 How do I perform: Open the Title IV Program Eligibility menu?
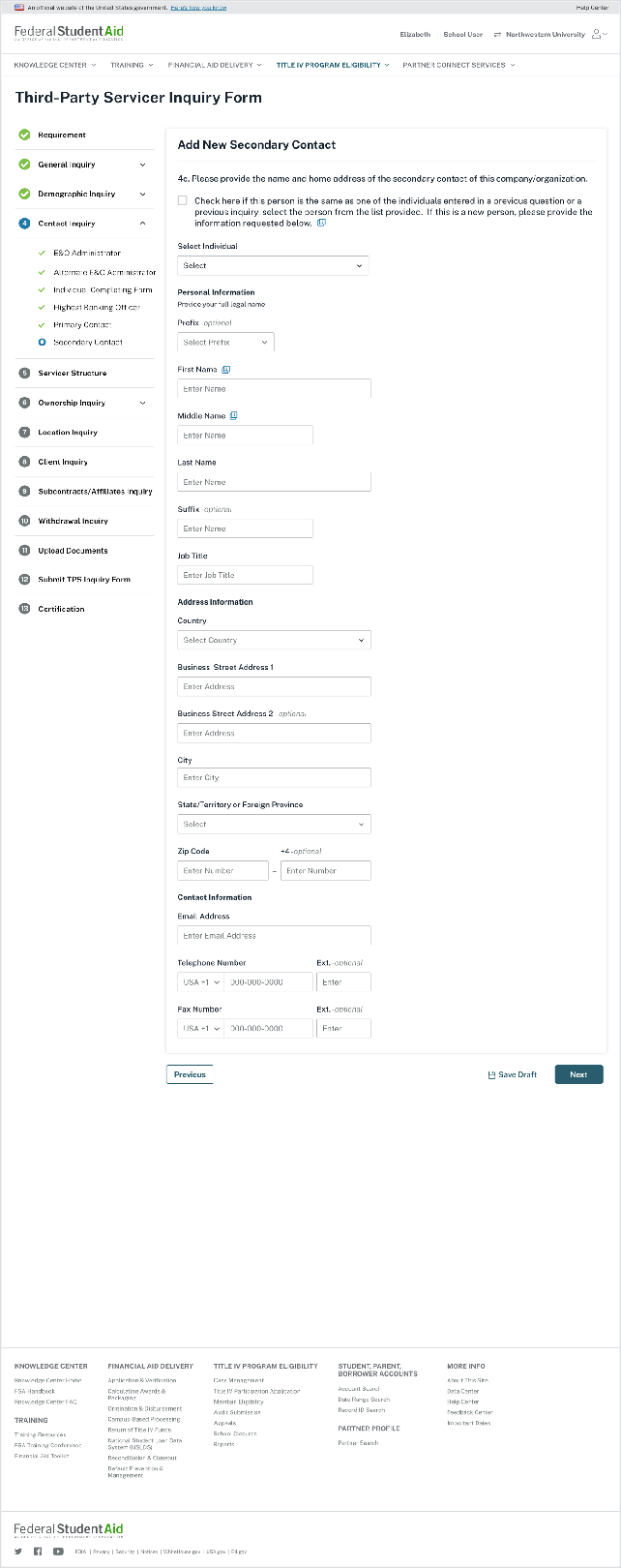(332, 65)
